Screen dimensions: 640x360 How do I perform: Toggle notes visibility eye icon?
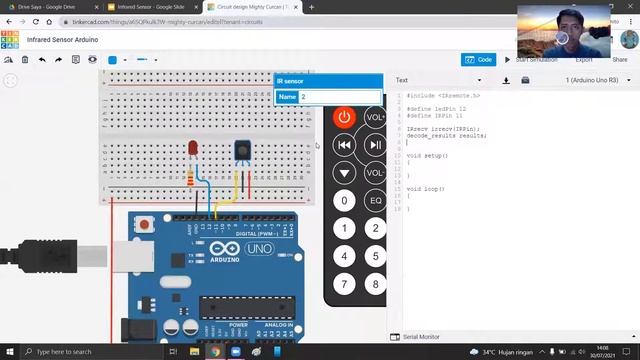[x=93, y=60]
